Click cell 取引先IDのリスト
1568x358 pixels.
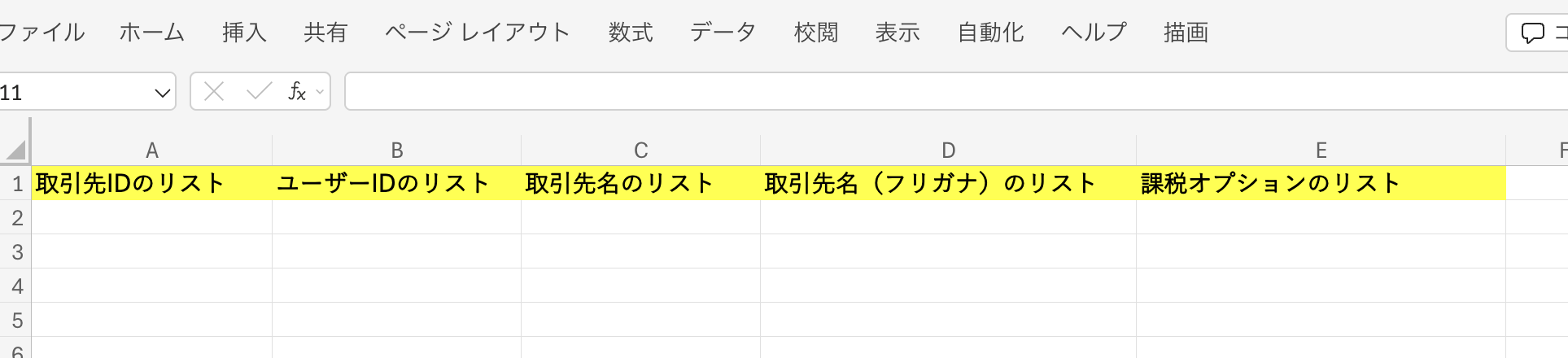[x=151, y=184]
